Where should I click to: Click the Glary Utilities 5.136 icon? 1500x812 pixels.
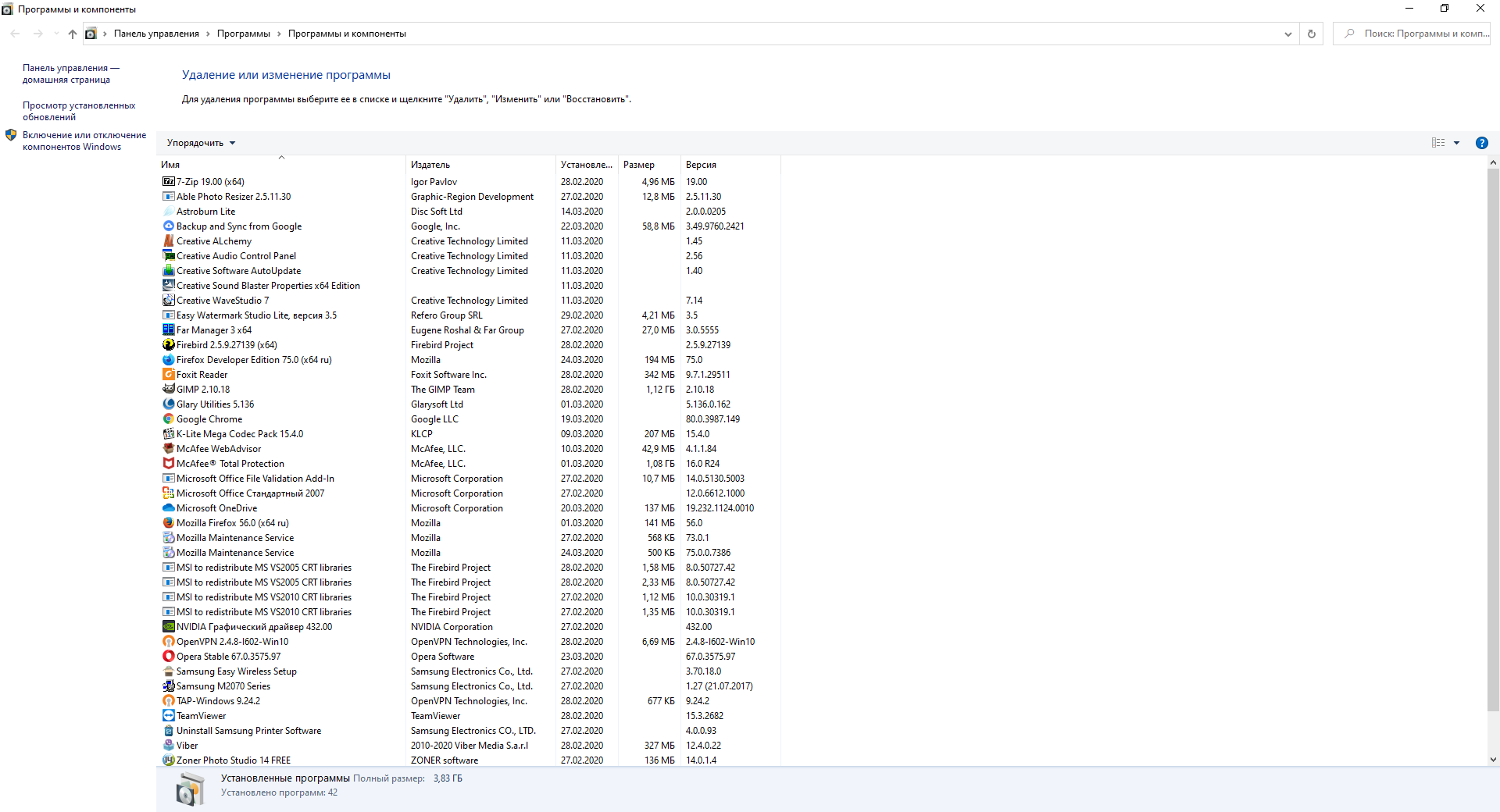coord(168,404)
